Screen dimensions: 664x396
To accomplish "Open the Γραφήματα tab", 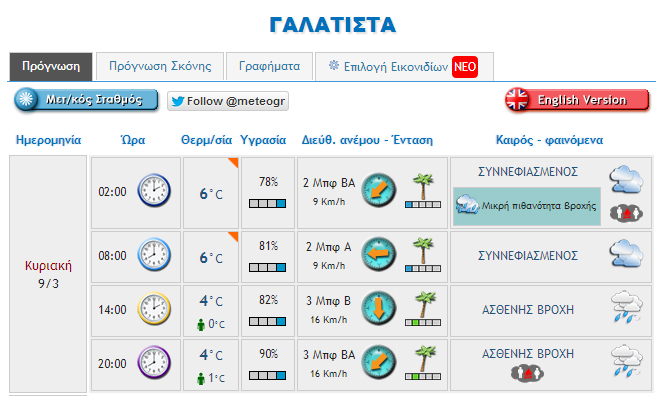I will pos(269,66).
